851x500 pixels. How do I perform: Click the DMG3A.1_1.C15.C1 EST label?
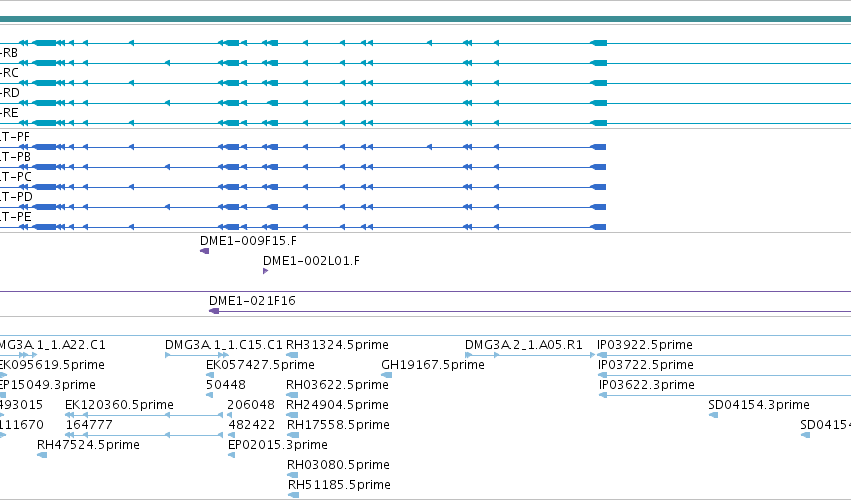(x=224, y=345)
